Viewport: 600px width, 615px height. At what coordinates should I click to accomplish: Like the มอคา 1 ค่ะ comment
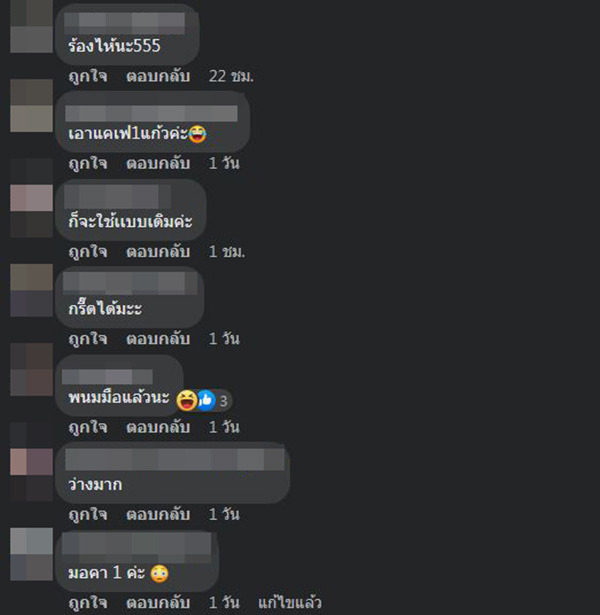point(88,603)
